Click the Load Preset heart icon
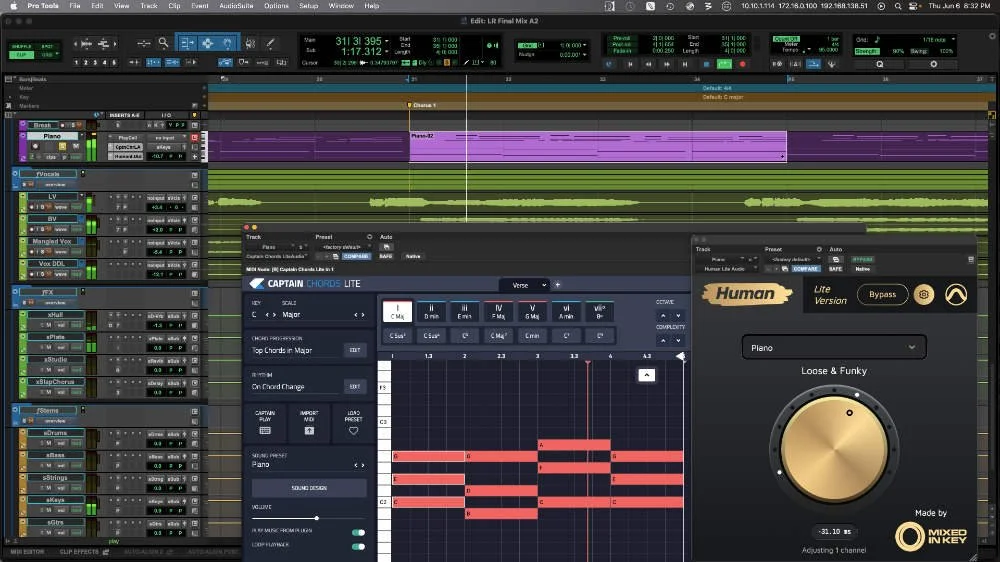 [353, 431]
